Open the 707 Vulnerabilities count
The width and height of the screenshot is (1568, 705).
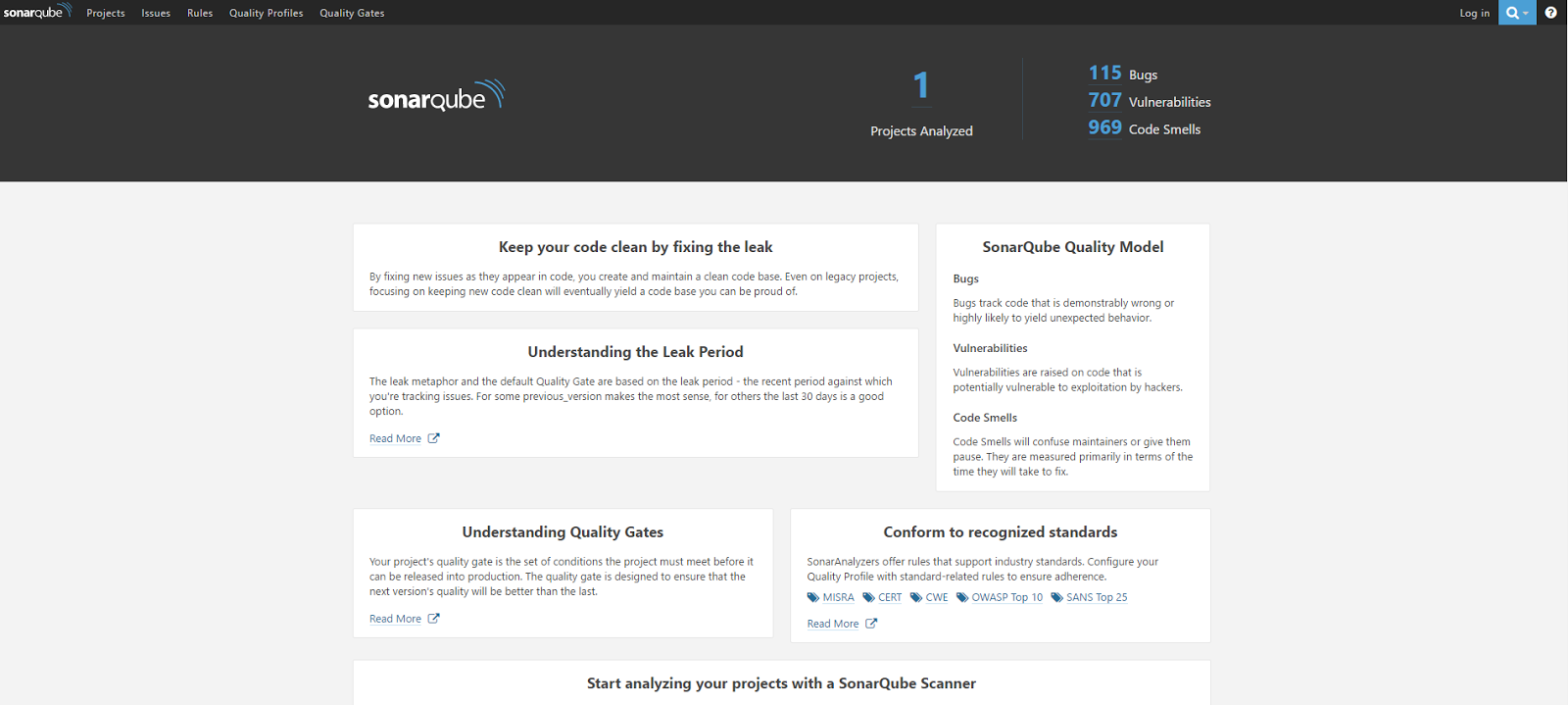click(x=1104, y=100)
